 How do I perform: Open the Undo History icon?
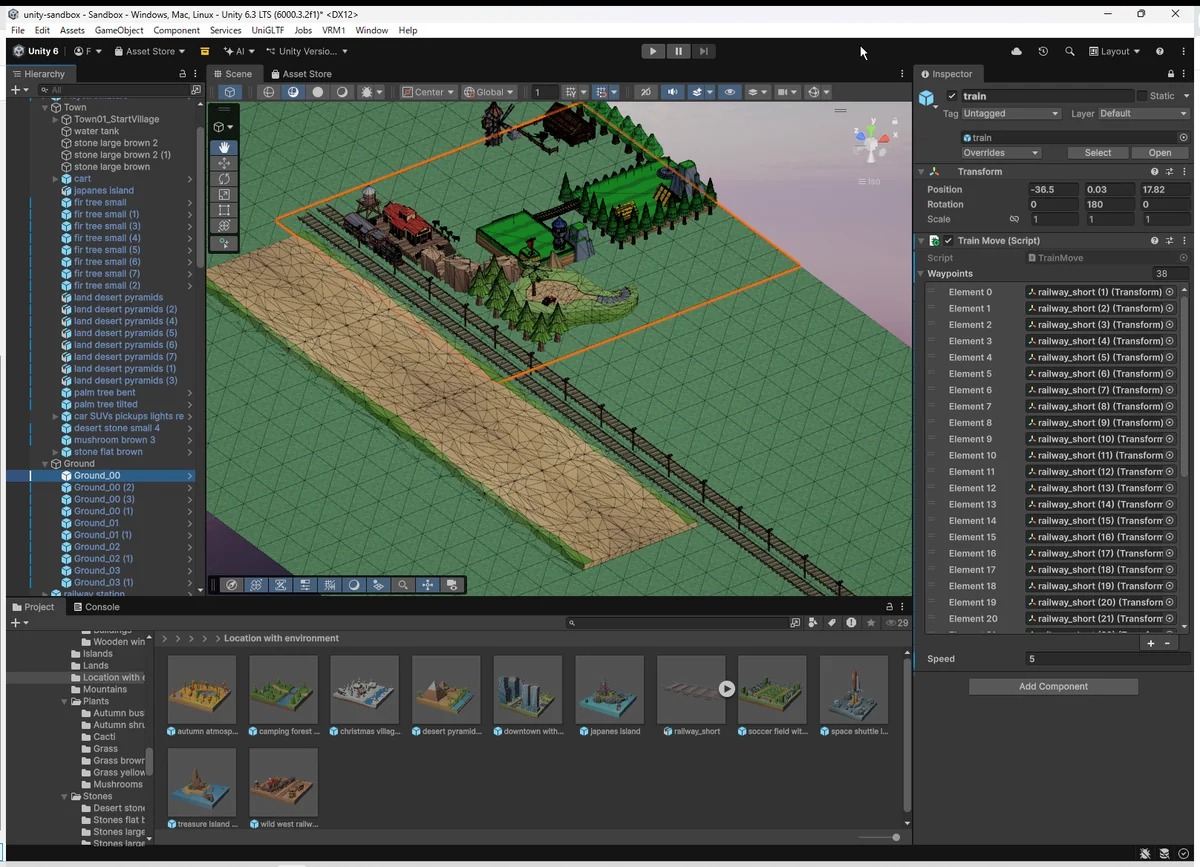(x=1043, y=51)
